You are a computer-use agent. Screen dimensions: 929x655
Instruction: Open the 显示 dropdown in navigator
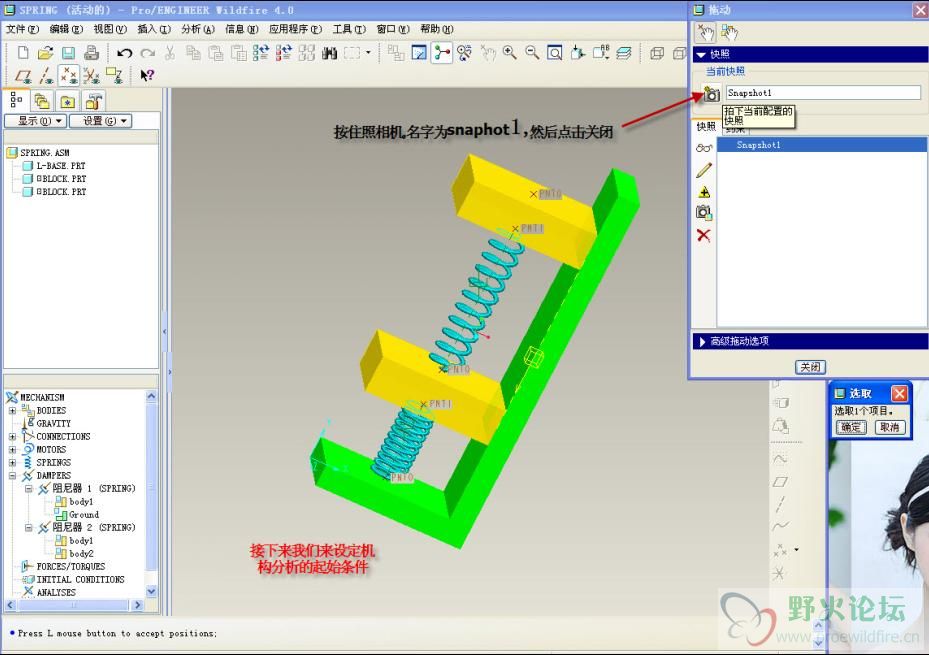(x=35, y=121)
